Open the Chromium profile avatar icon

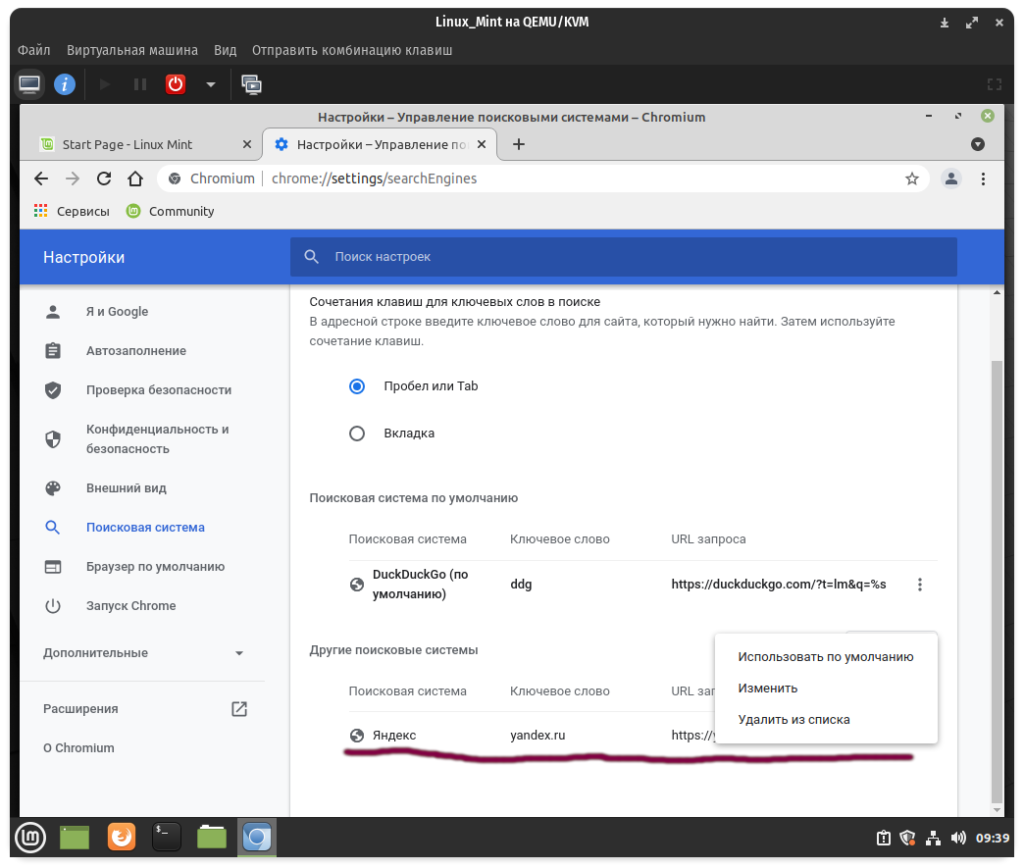click(x=951, y=179)
